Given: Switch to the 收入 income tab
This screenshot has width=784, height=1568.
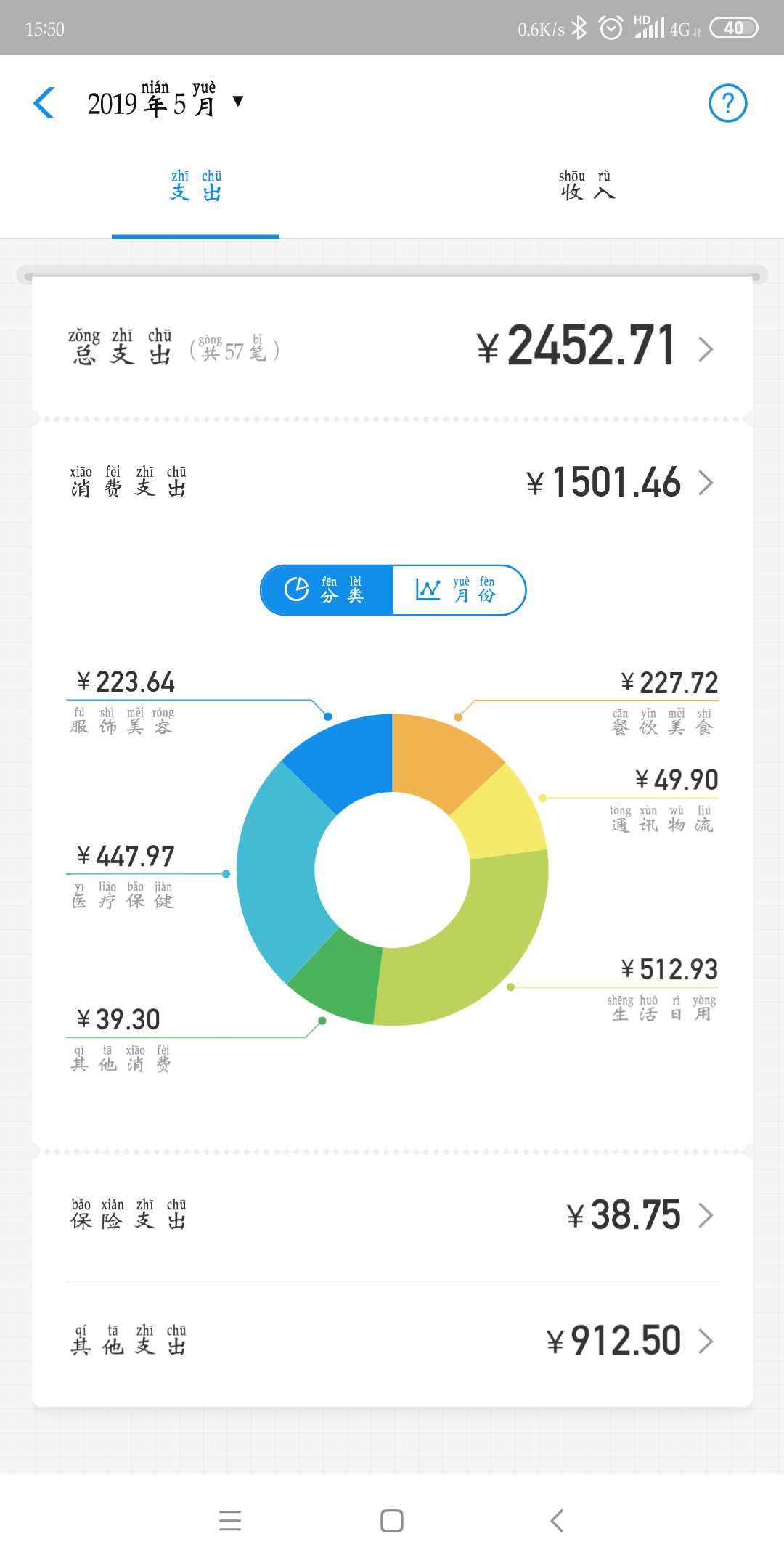Looking at the screenshot, I should [587, 186].
